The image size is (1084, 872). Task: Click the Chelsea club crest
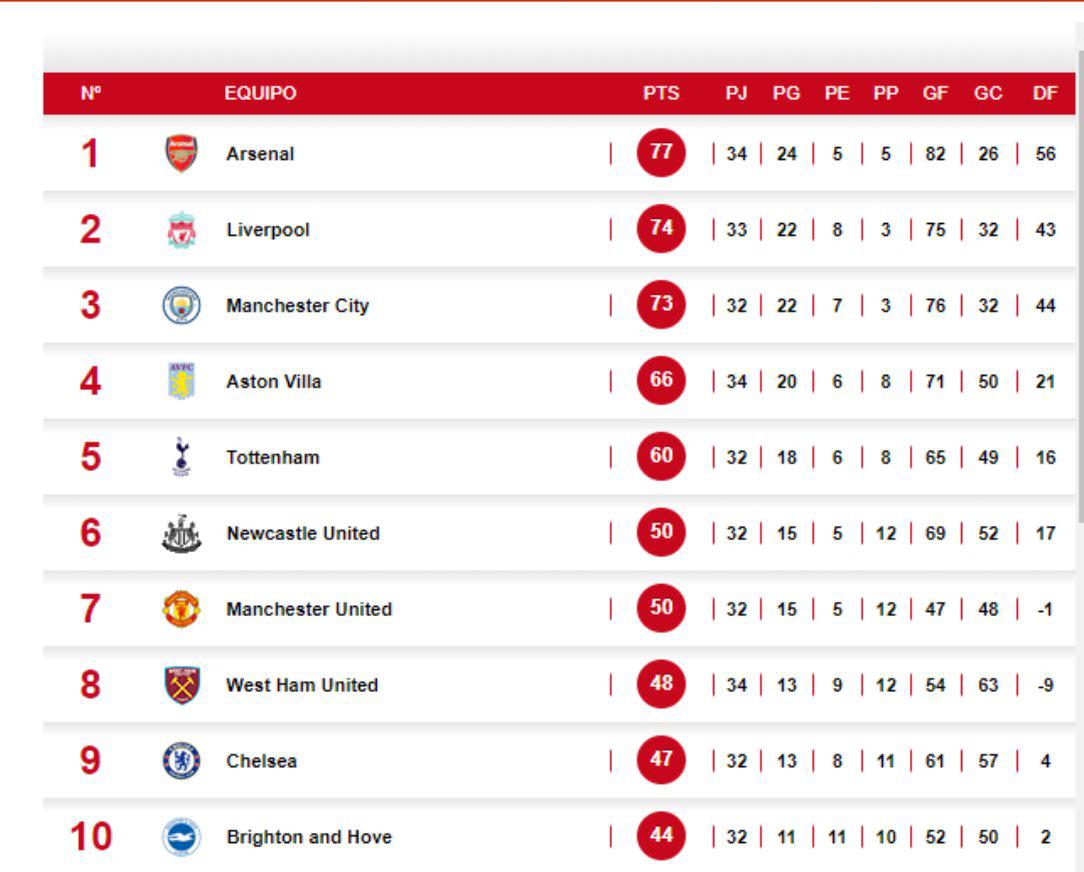coord(181,761)
